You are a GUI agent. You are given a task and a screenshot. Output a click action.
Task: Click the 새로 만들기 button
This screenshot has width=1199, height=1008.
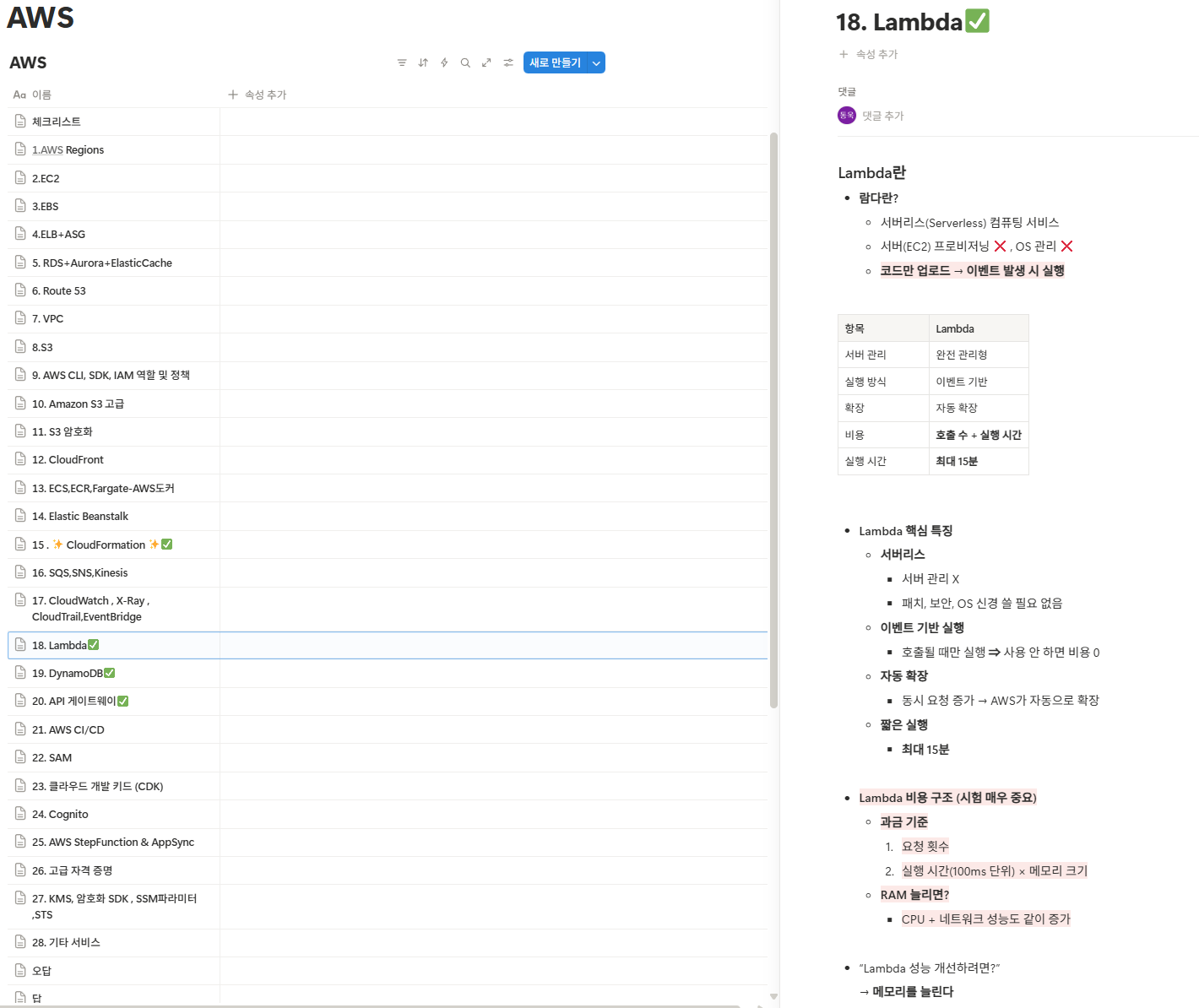(x=556, y=62)
